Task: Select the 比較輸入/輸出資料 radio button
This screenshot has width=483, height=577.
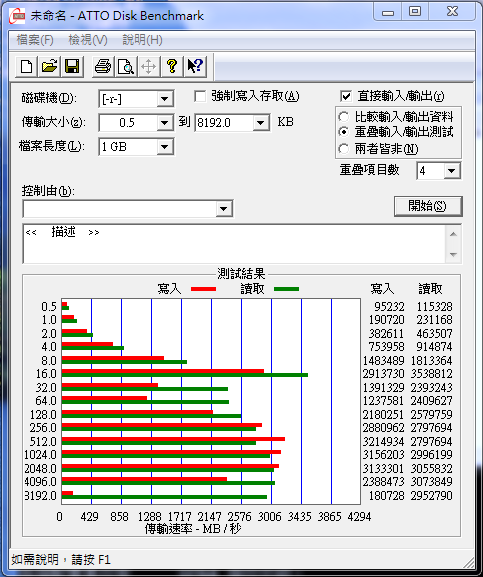Action: 343,117
